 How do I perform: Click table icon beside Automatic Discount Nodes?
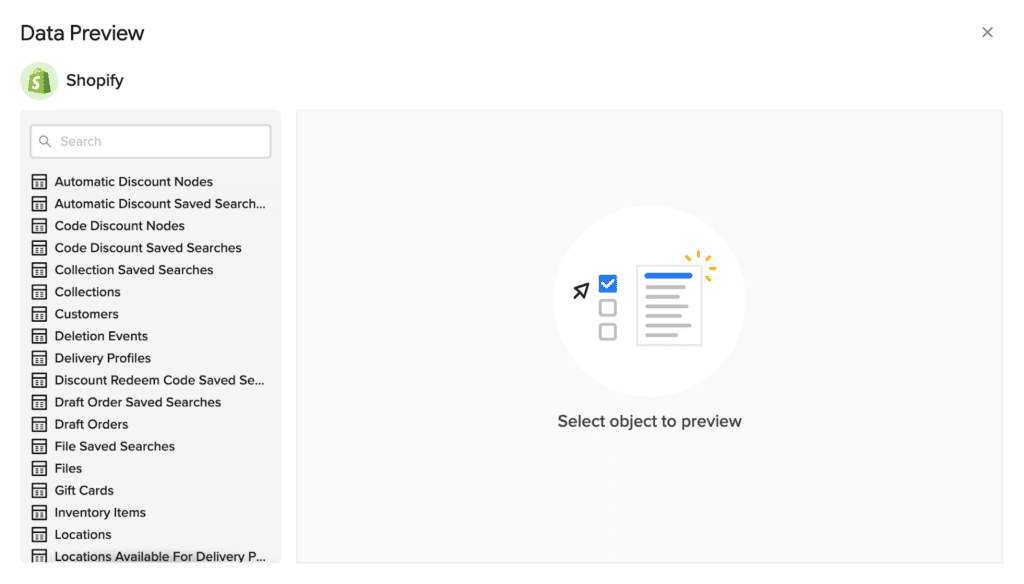[x=39, y=182]
